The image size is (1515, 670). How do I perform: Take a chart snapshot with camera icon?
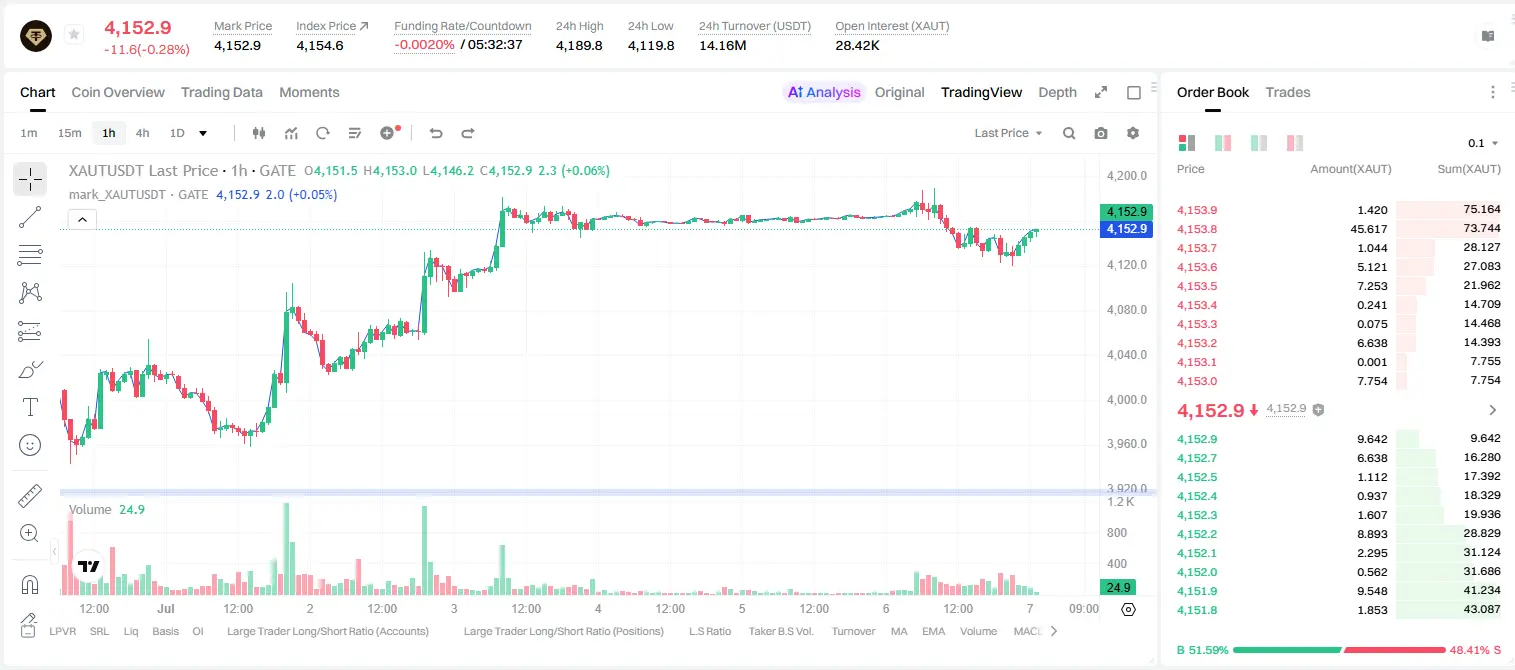[x=1101, y=133]
